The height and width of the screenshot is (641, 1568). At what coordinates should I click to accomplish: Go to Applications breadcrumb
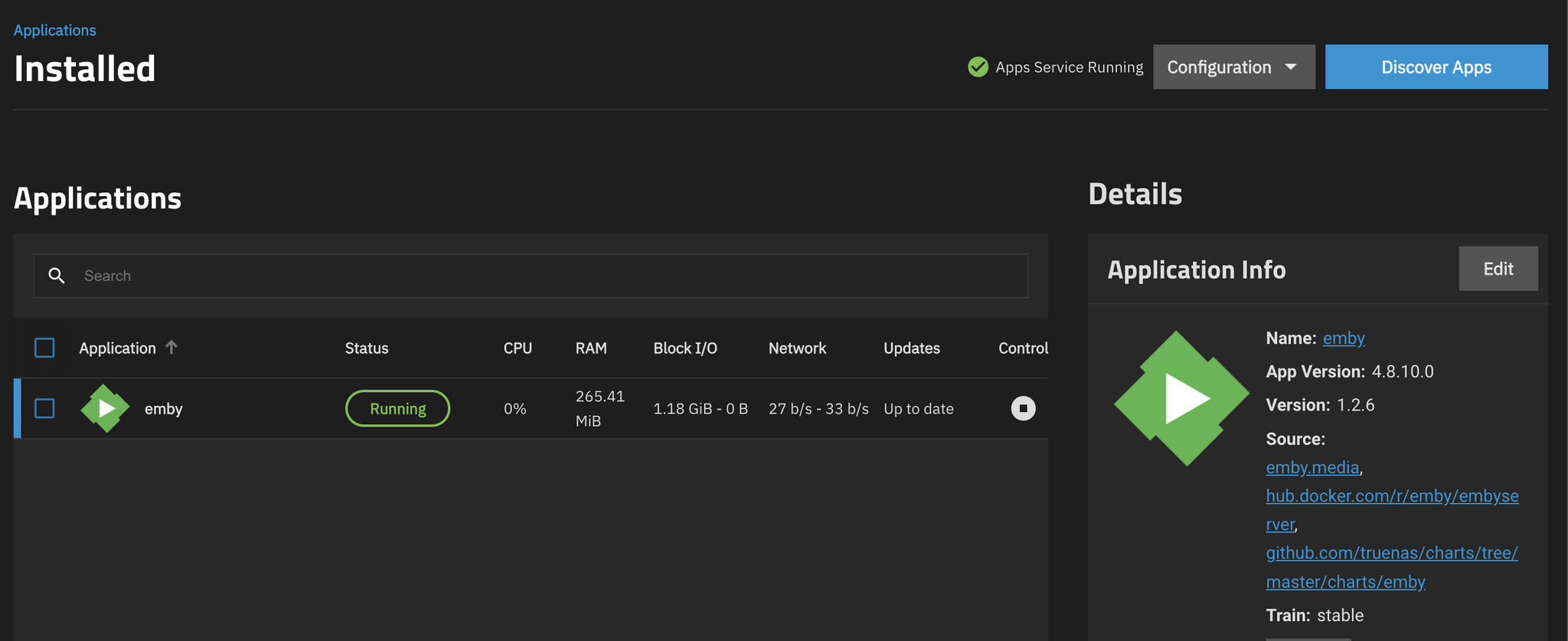[x=55, y=30]
